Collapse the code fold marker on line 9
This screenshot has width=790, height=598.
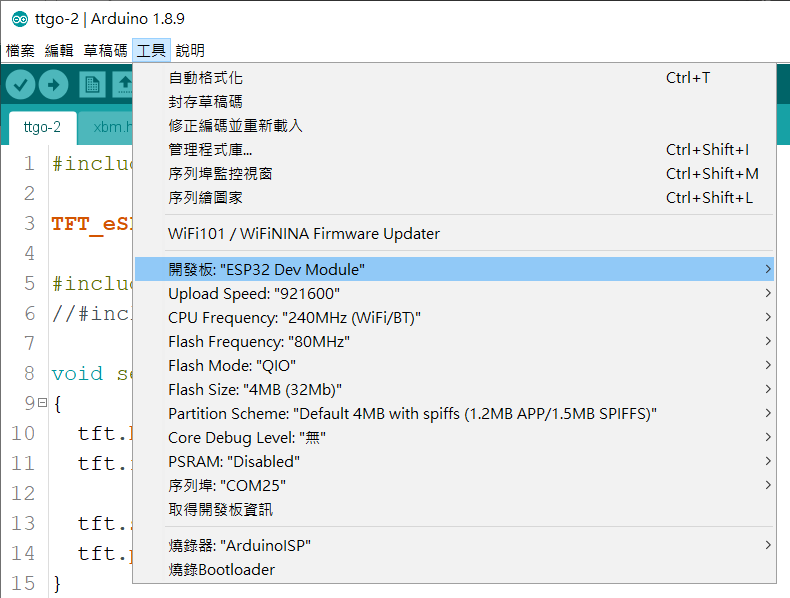[x=42, y=403]
